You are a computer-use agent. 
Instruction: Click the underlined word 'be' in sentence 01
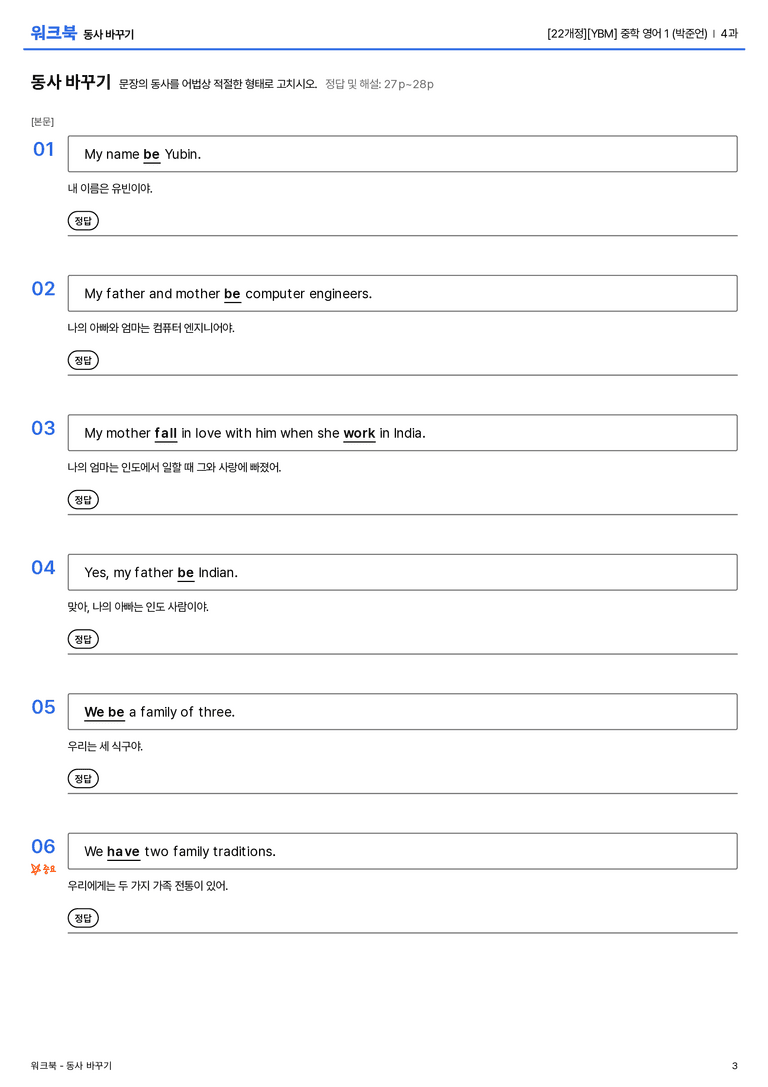(x=151, y=155)
